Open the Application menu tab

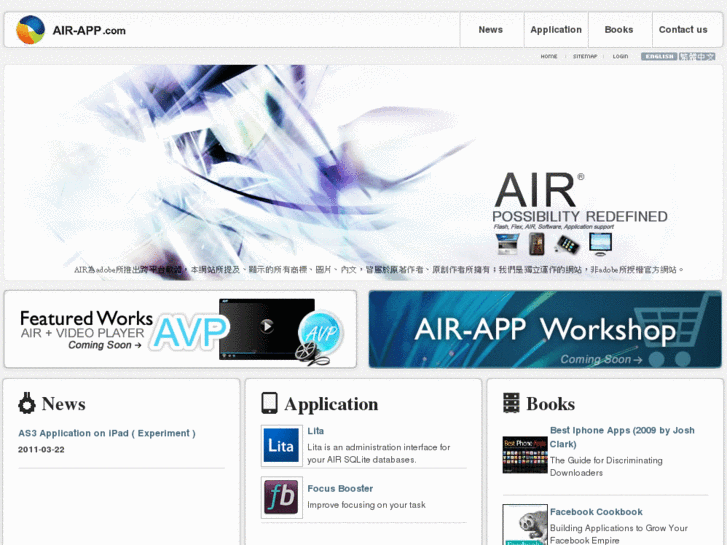click(556, 30)
